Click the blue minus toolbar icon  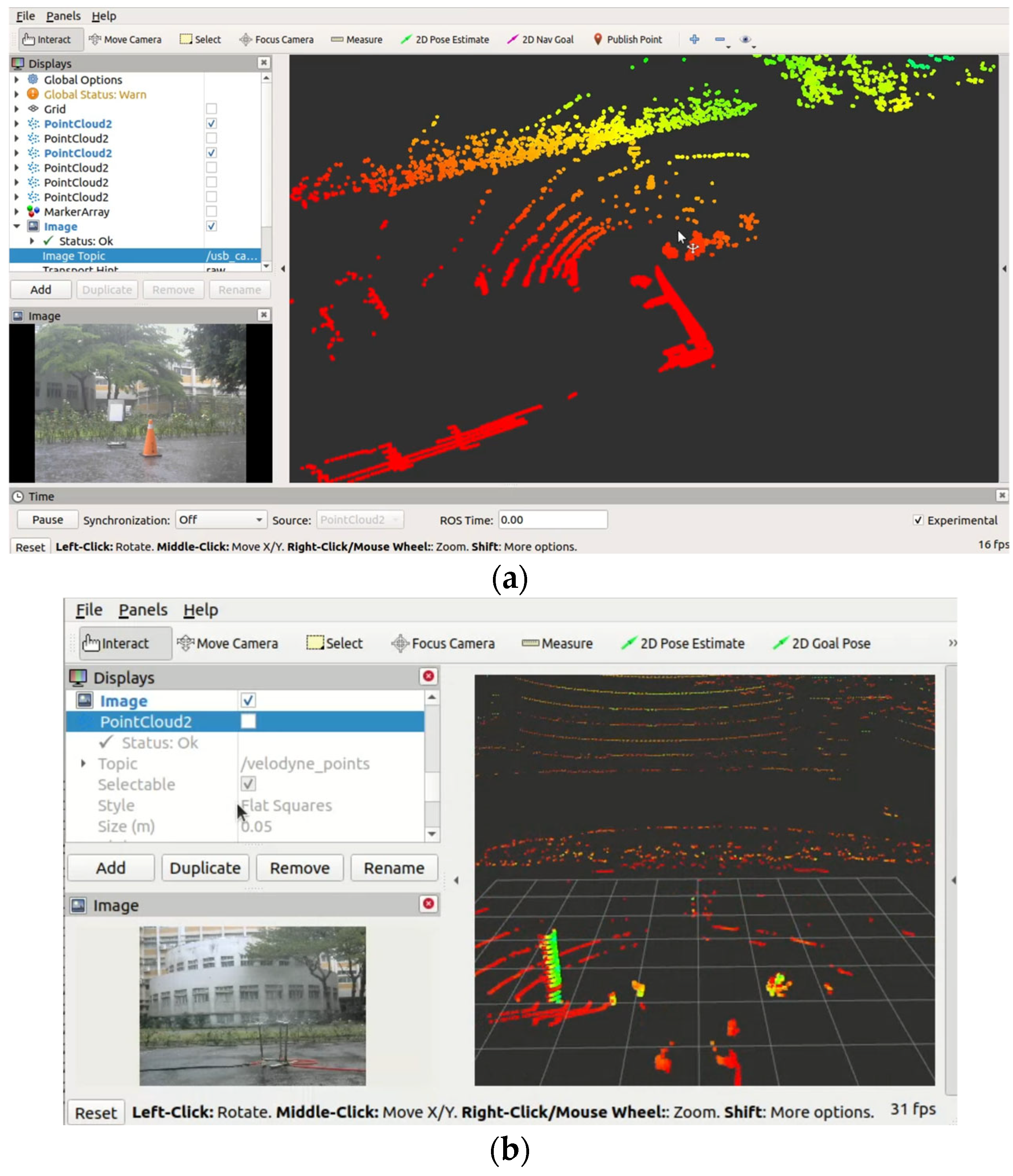[719, 39]
